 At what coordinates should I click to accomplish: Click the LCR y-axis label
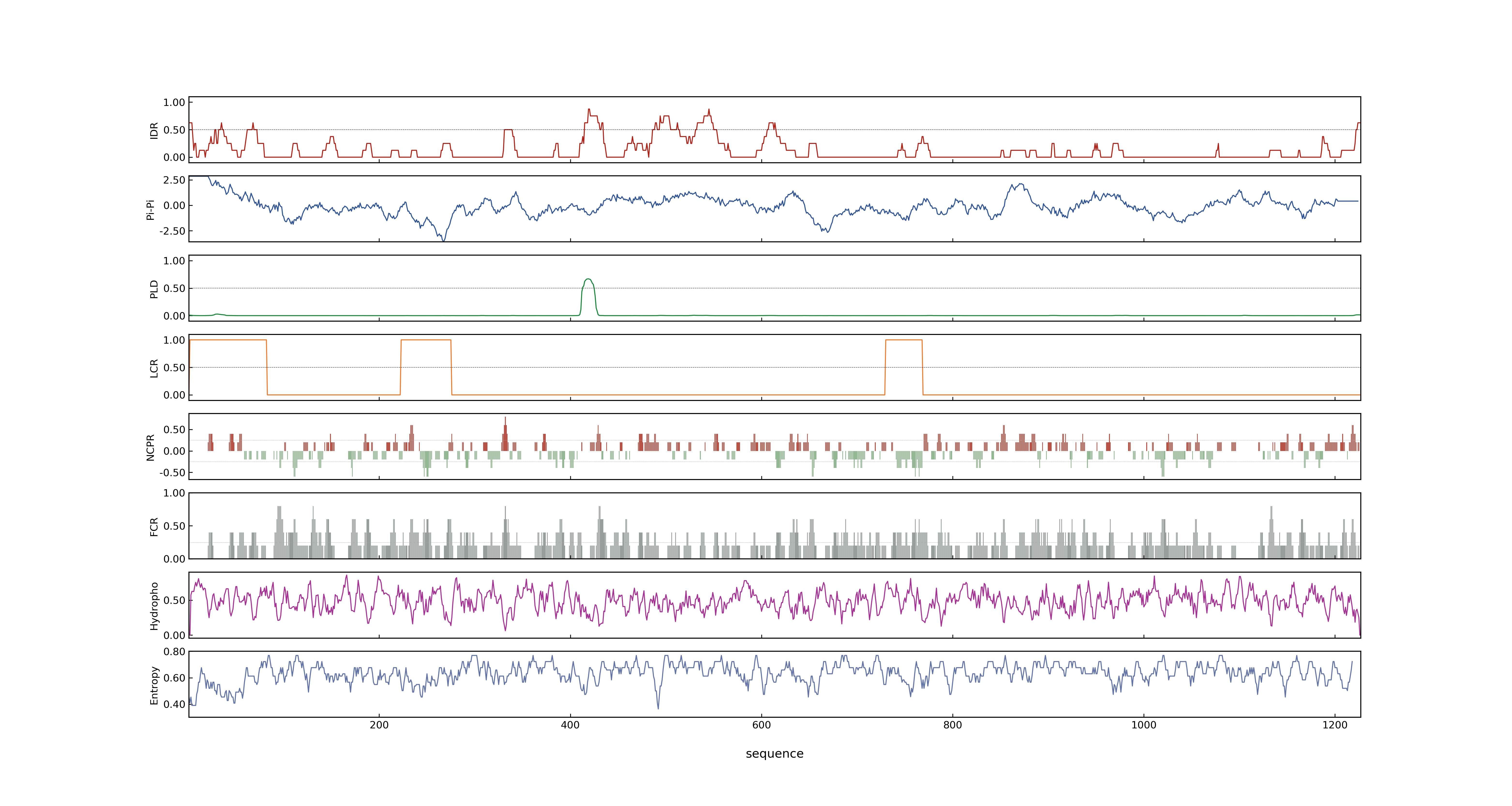click(x=154, y=368)
